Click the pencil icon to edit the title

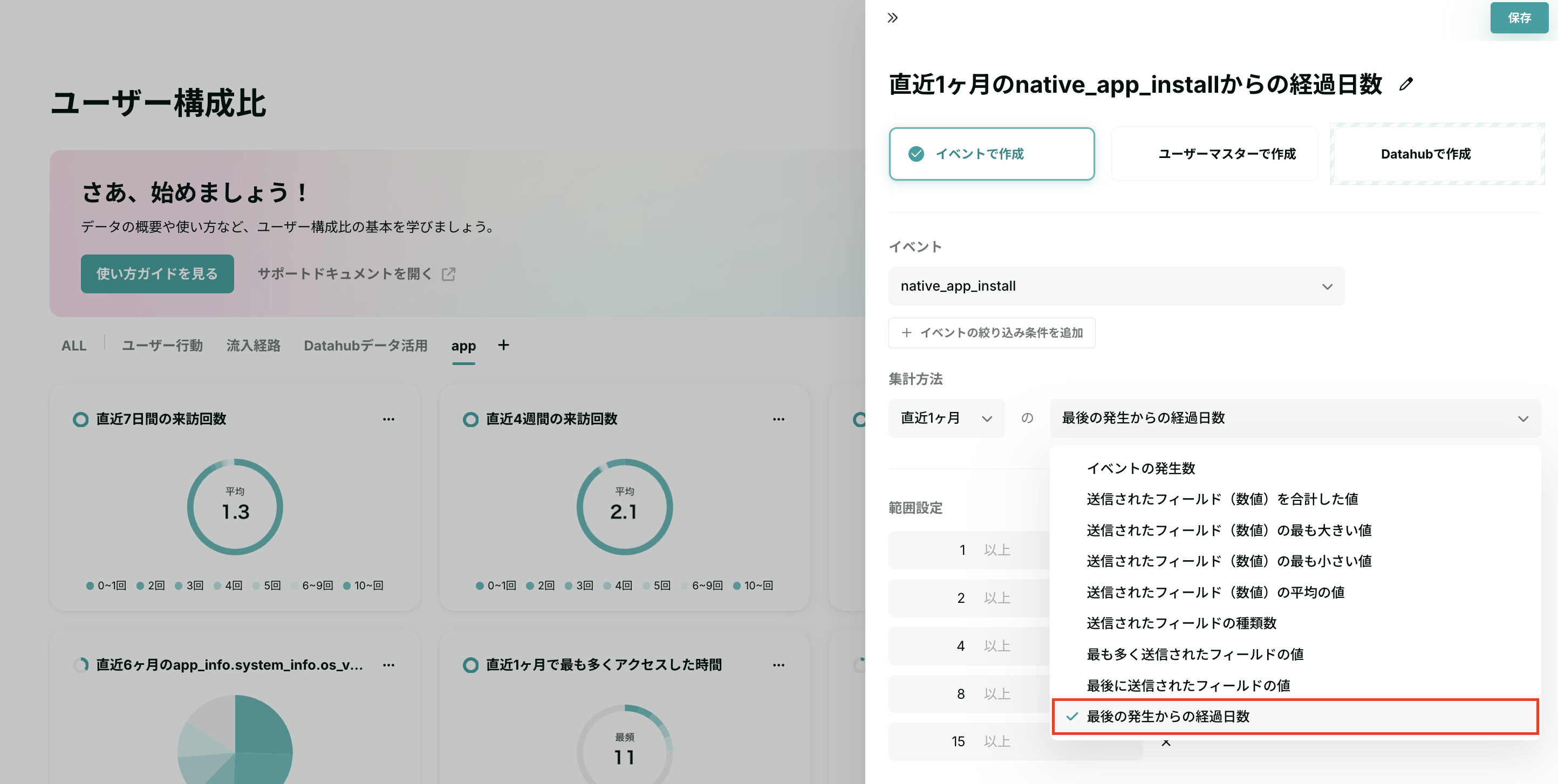click(1406, 85)
